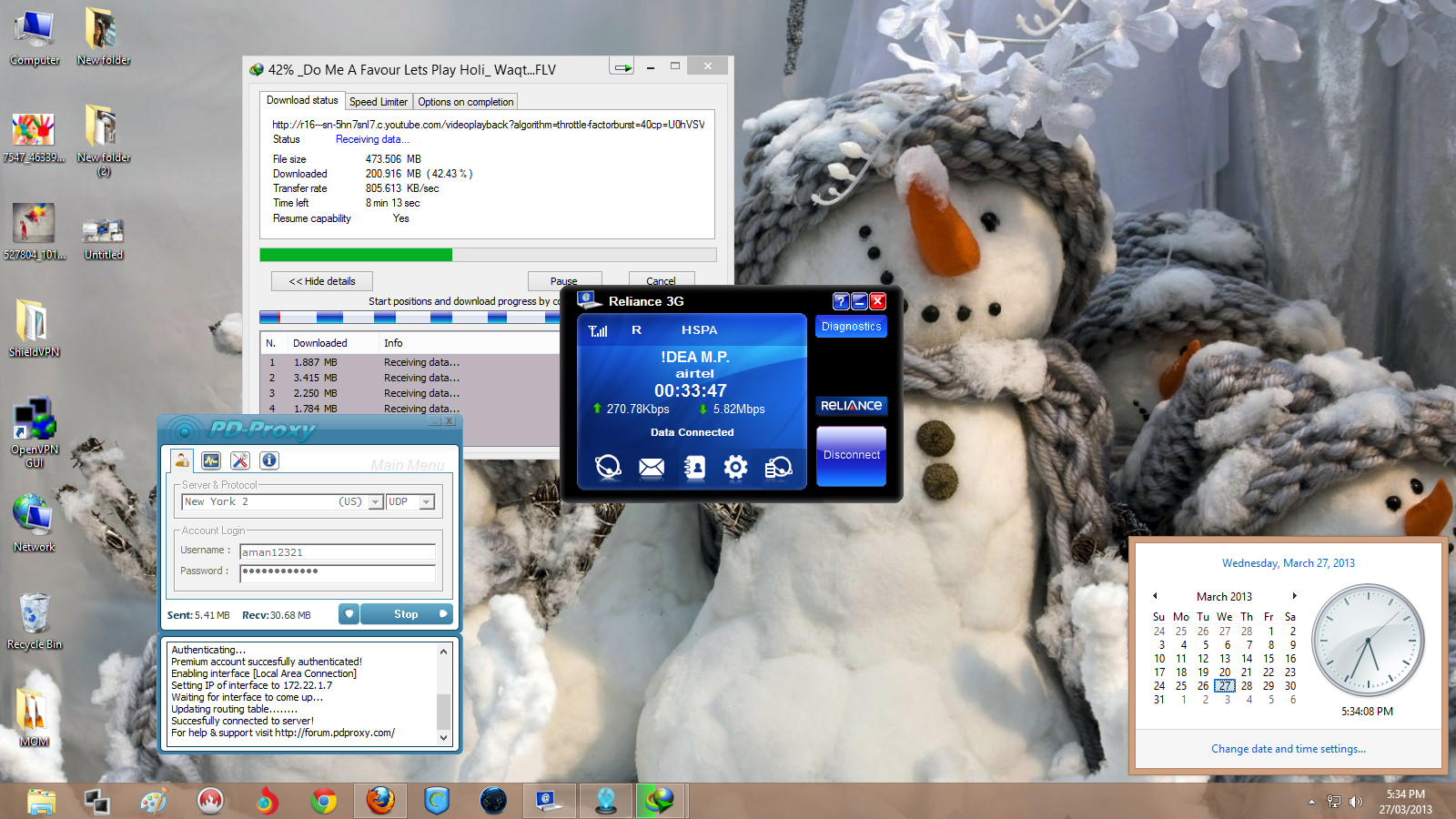
Task: Open Recycle Bin desktop icon
Action: point(34,621)
